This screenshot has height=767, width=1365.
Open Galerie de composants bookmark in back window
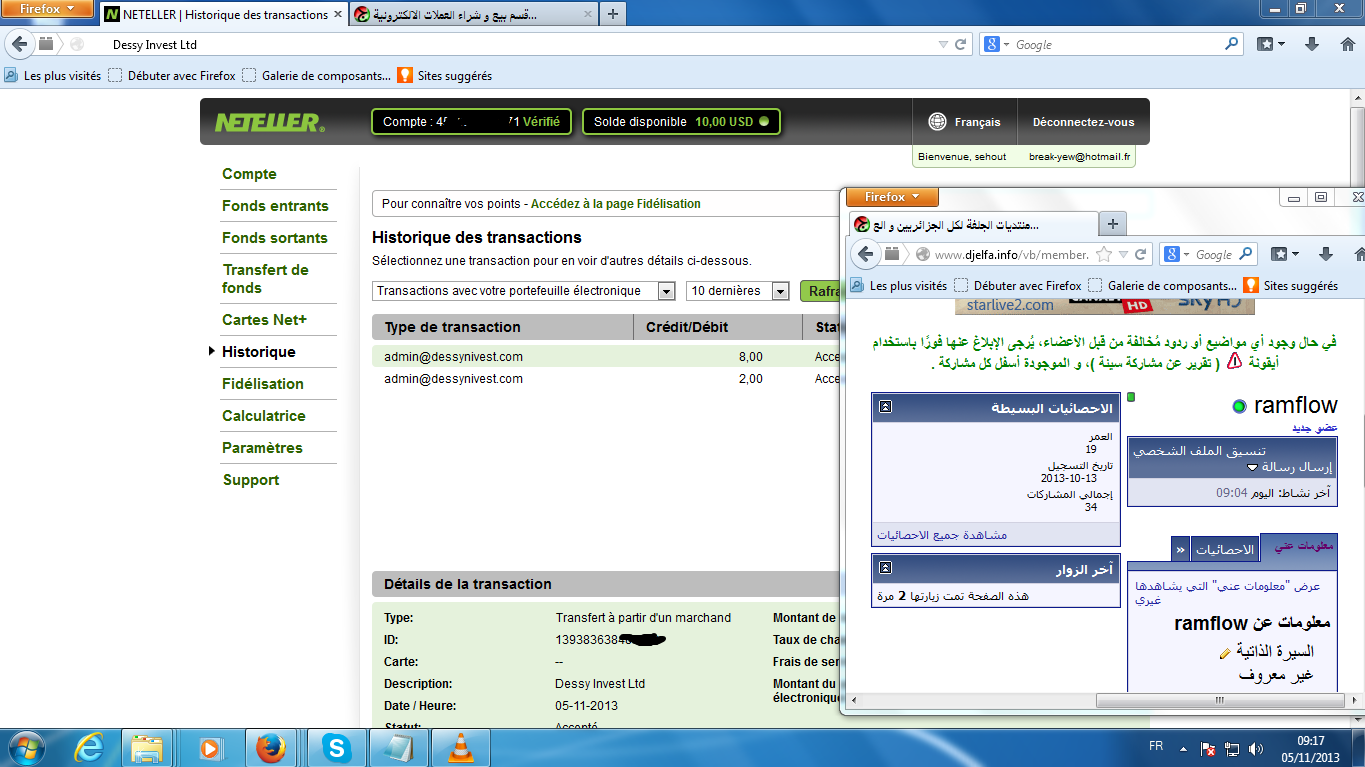coord(317,75)
